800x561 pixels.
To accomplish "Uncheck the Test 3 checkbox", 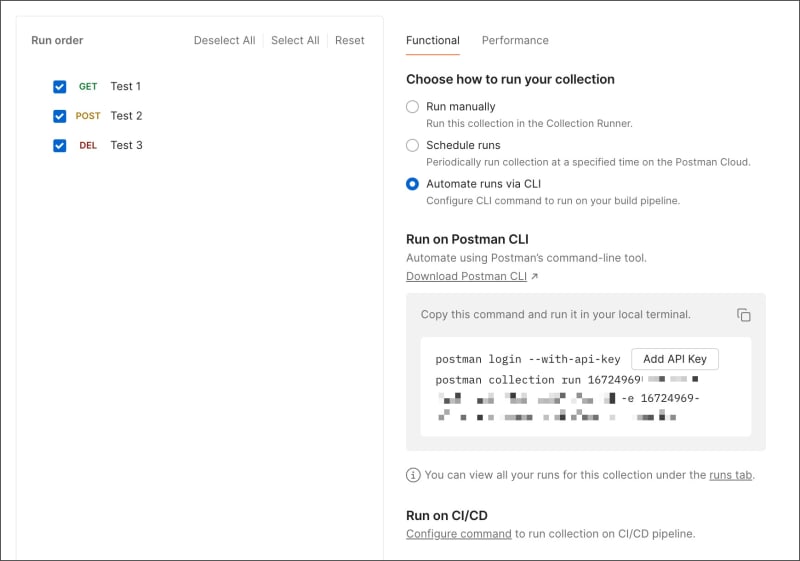I will tap(60, 146).
